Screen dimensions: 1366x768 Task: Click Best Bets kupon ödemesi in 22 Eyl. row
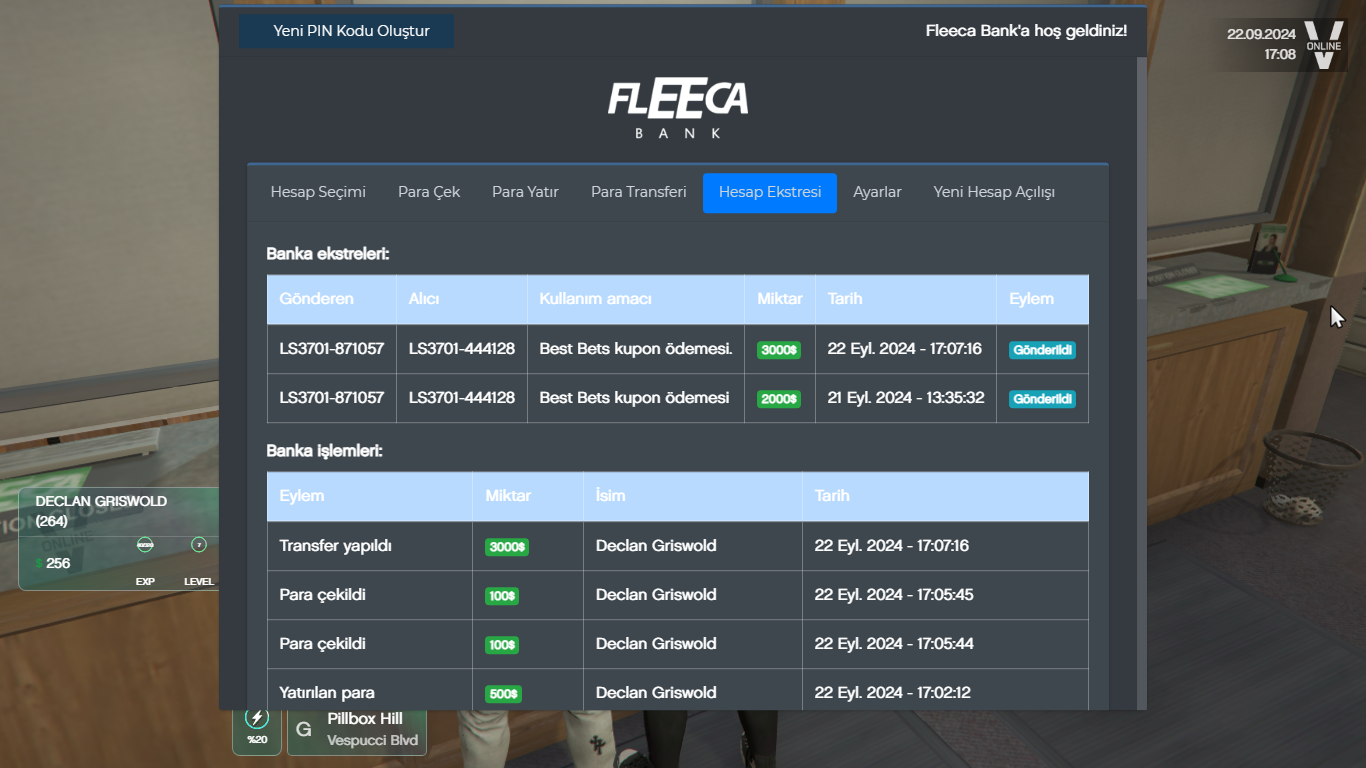point(636,349)
